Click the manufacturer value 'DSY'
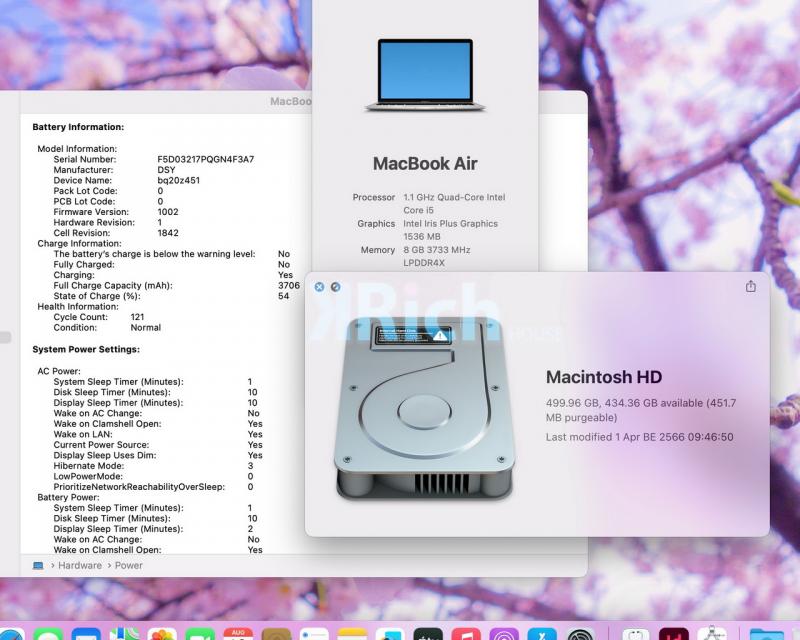Viewport: 800px width, 640px height. [x=166, y=170]
